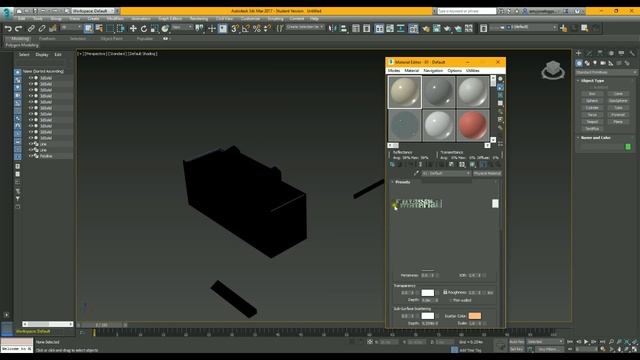This screenshot has height=360, width=640.
Task: Click the white Transparency color swatch
Action: click(427, 293)
